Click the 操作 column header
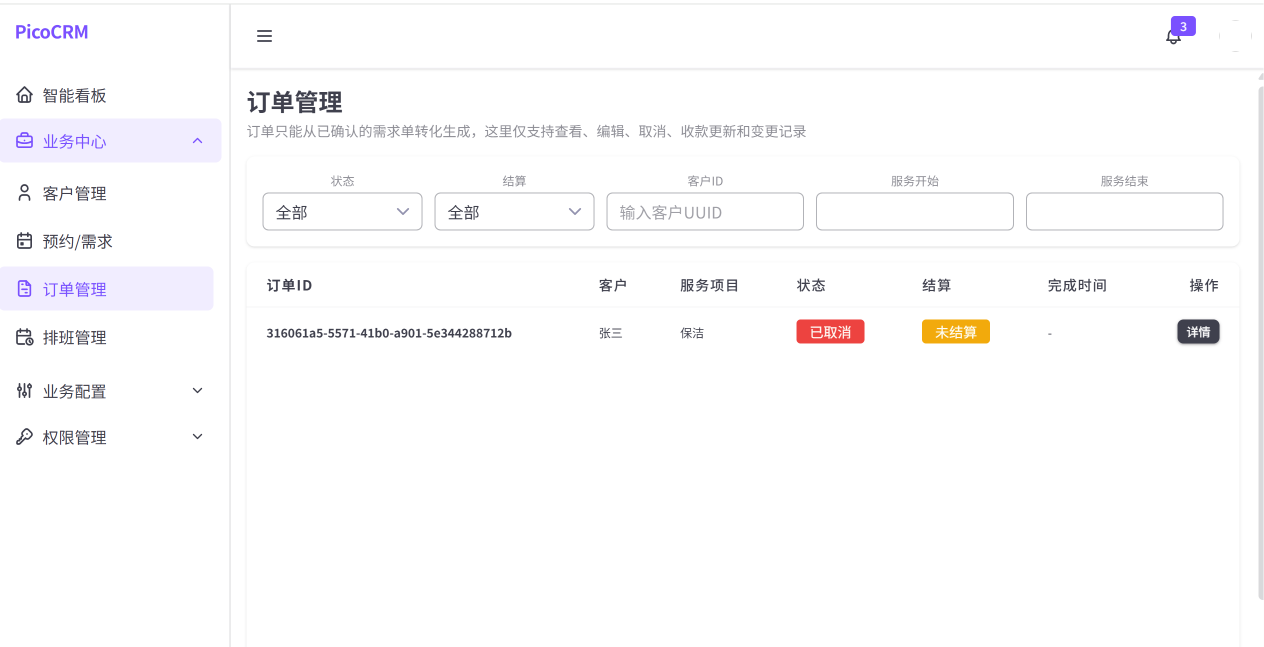 (x=1204, y=286)
